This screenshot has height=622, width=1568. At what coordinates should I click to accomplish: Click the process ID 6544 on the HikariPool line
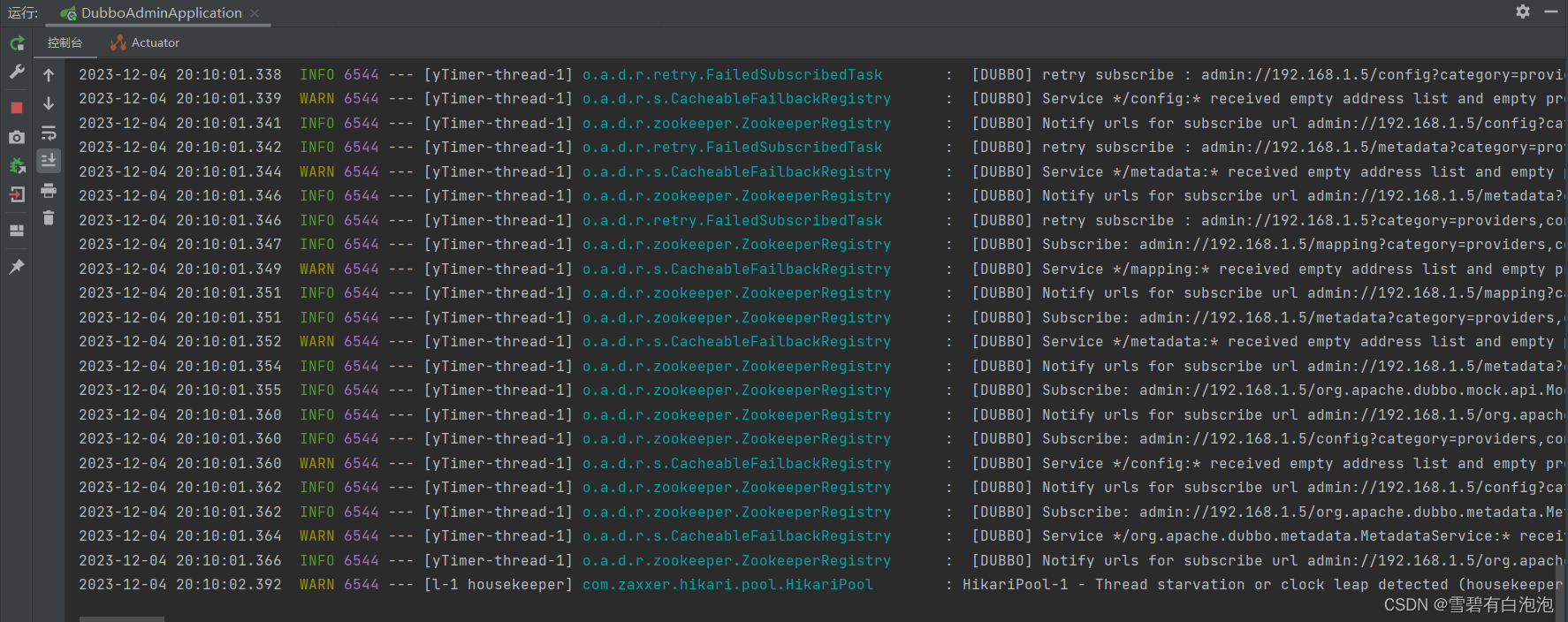(x=361, y=585)
